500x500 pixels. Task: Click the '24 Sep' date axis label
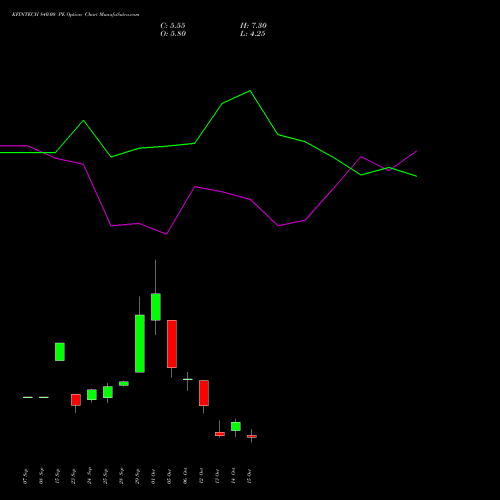tap(90, 476)
